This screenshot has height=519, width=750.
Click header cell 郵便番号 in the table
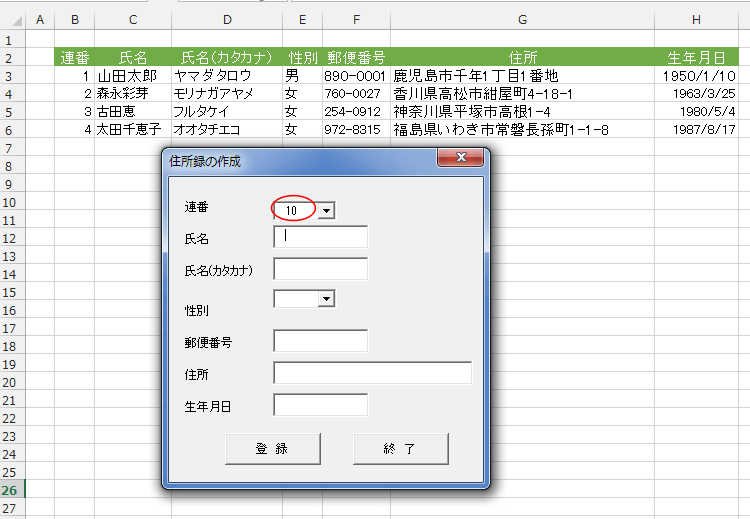[x=356, y=57]
